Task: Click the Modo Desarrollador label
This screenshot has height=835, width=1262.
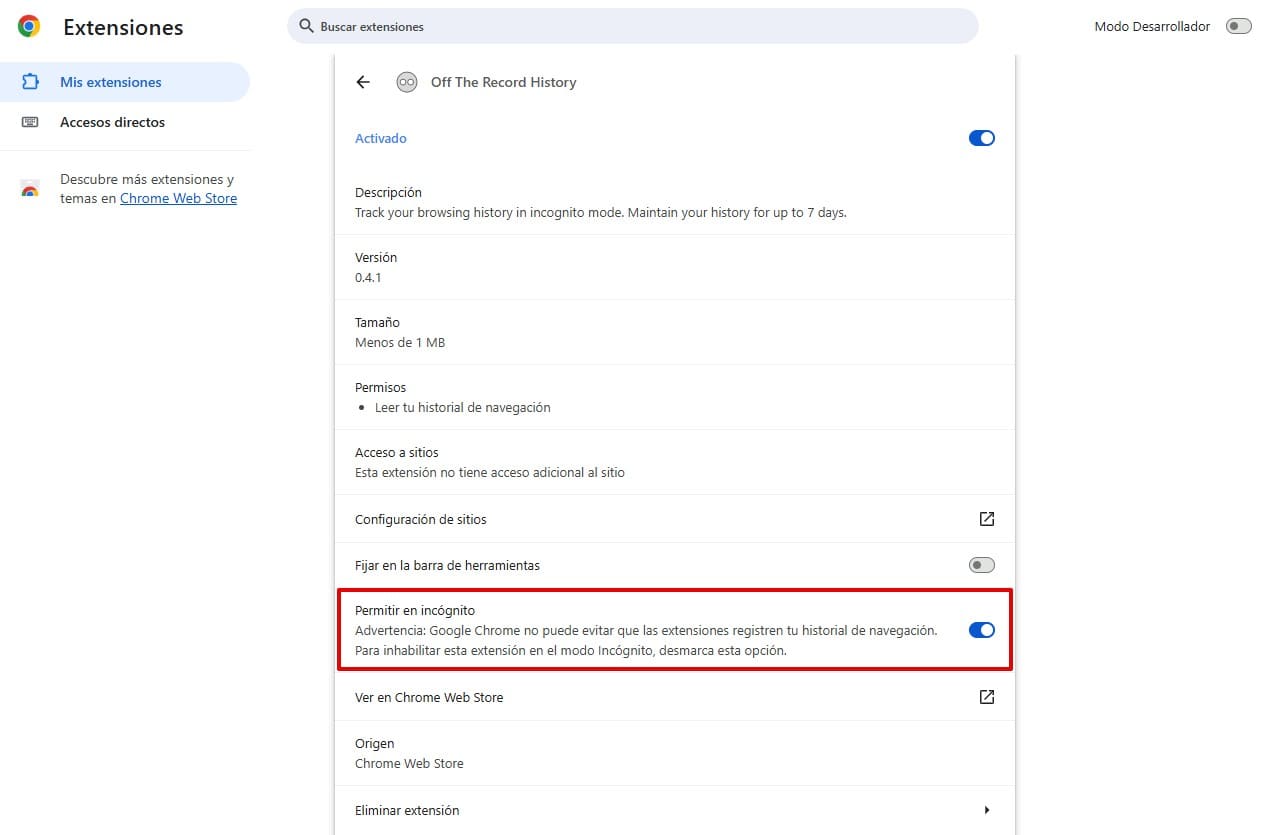Action: click(x=1152, y=27)
